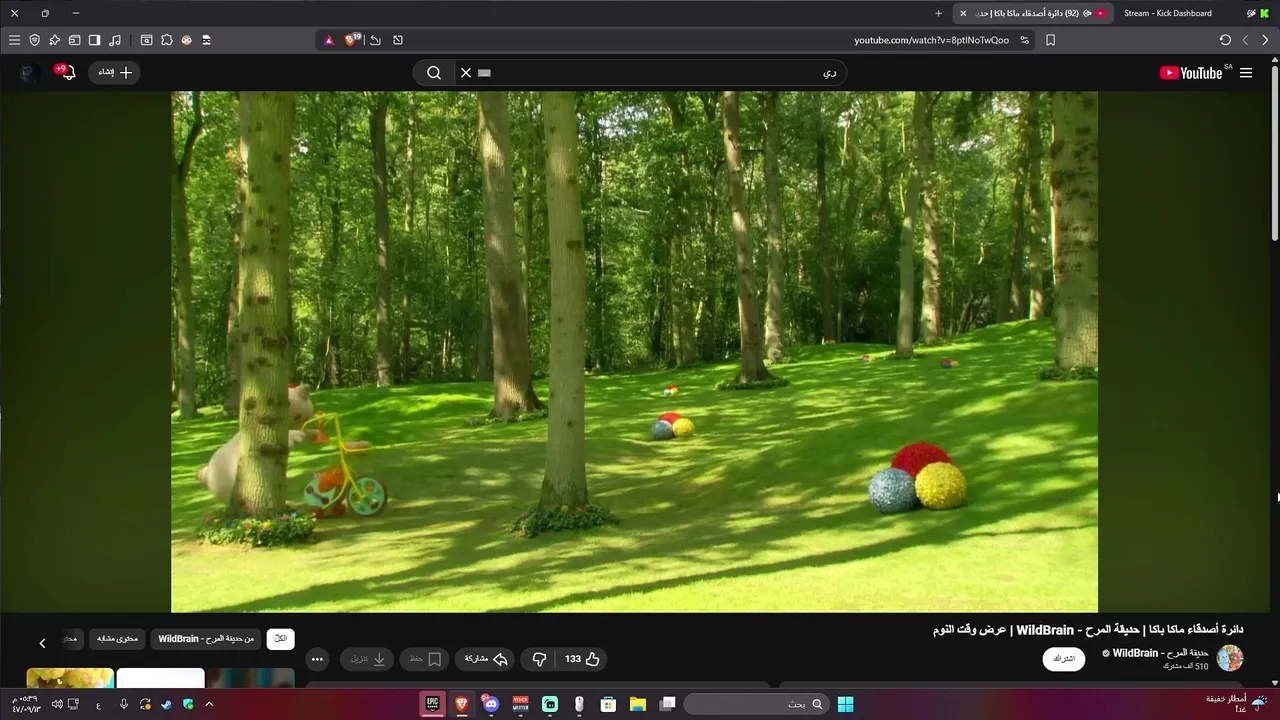Open YouTube notifications bell
Image resolution: width=1280 pixels, height=720 pixels.
click(x=66, y=72)
